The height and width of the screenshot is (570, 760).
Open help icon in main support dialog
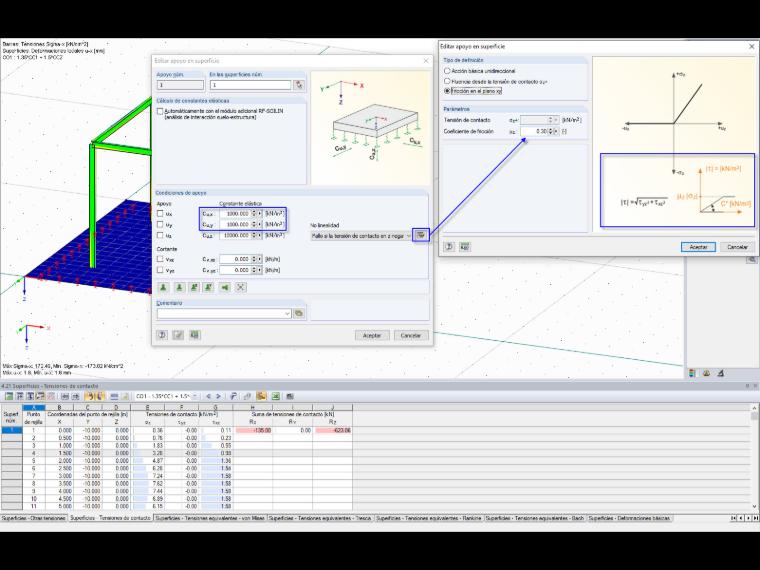pos(162,335)
